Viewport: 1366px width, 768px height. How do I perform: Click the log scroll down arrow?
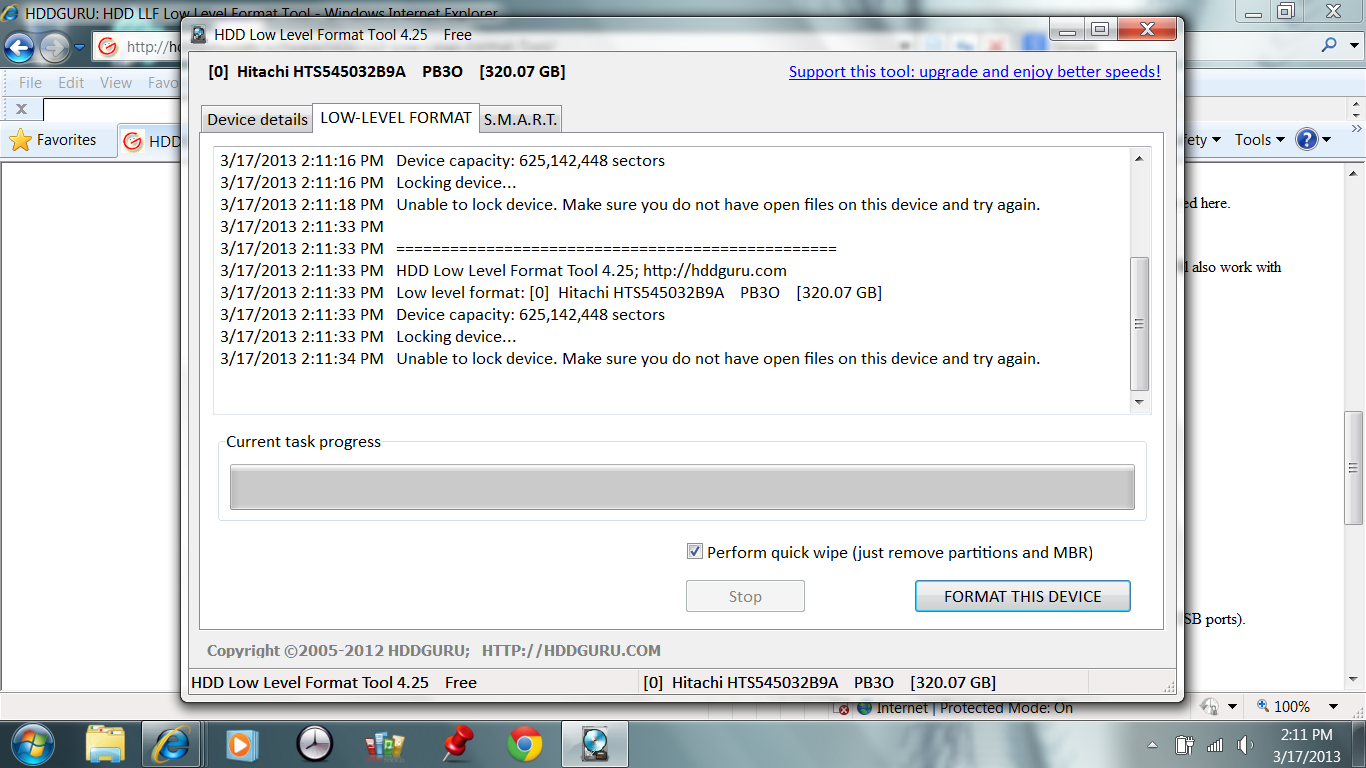1139,402
